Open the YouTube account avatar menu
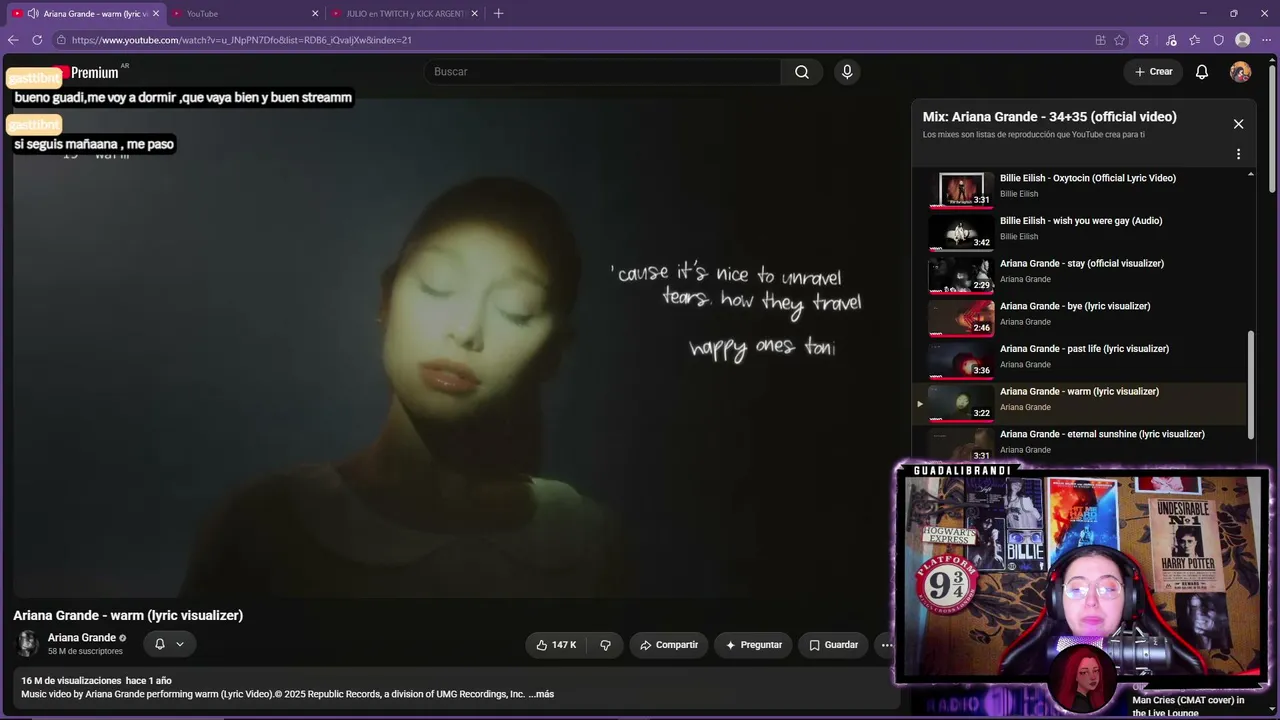The width and height of the screenshot is (1280, 720). 1240,72
